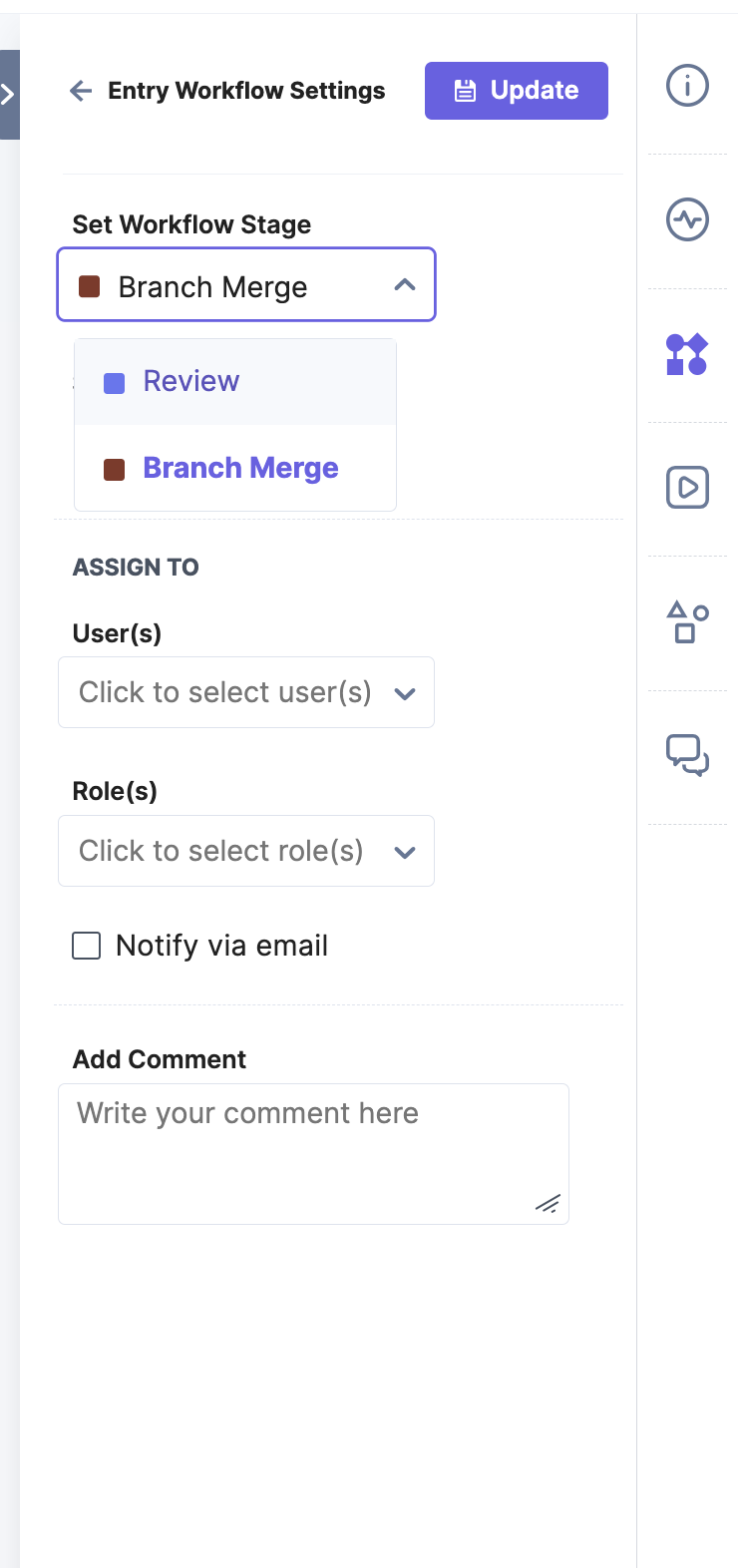Open the discussion chat bubbles icon
The height and width of the screenshot is (1568, 738).
pyautogui.click(x=687, y=755)
